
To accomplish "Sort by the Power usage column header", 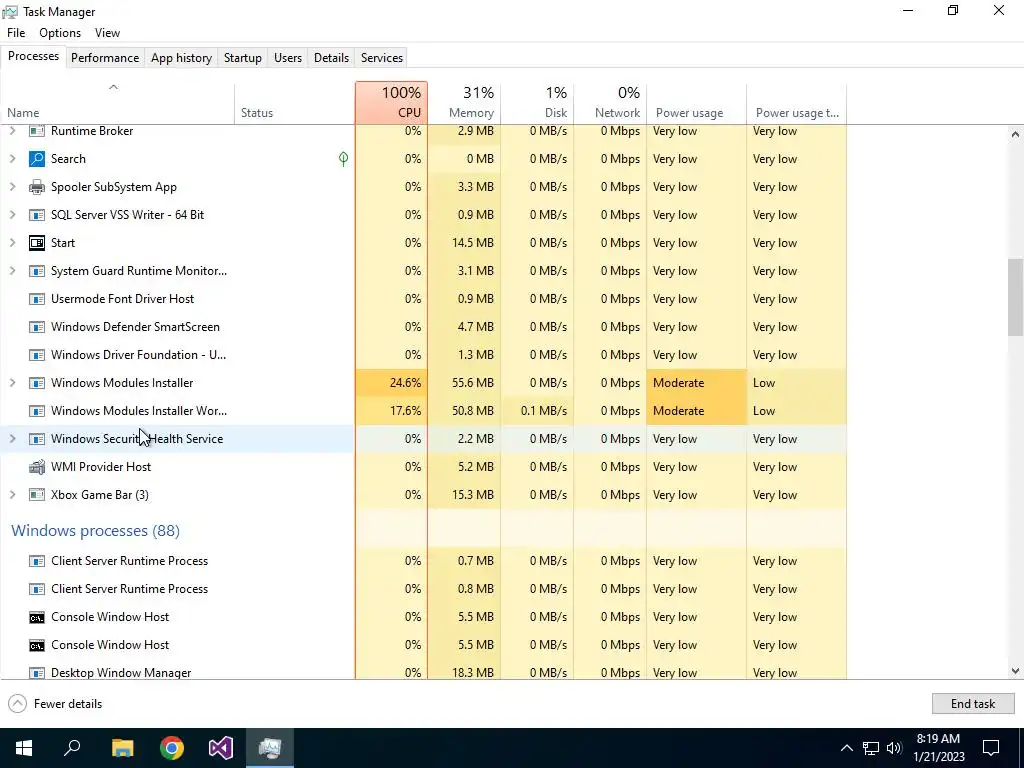I will 696,103.
